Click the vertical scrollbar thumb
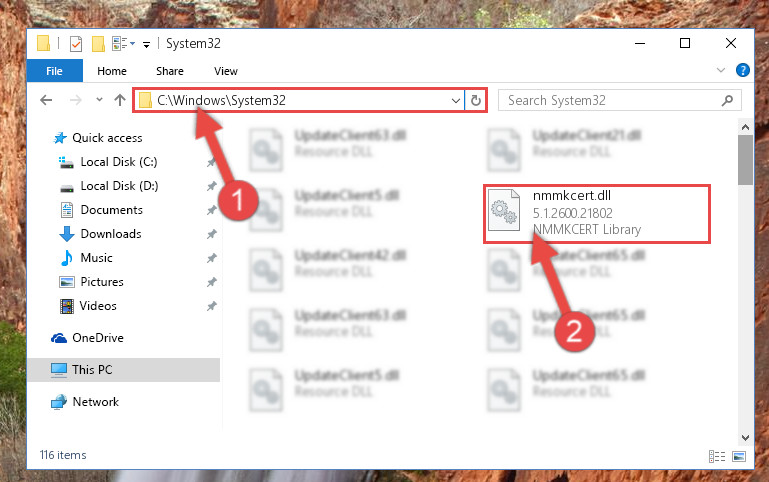 click(x=745, y=160)
